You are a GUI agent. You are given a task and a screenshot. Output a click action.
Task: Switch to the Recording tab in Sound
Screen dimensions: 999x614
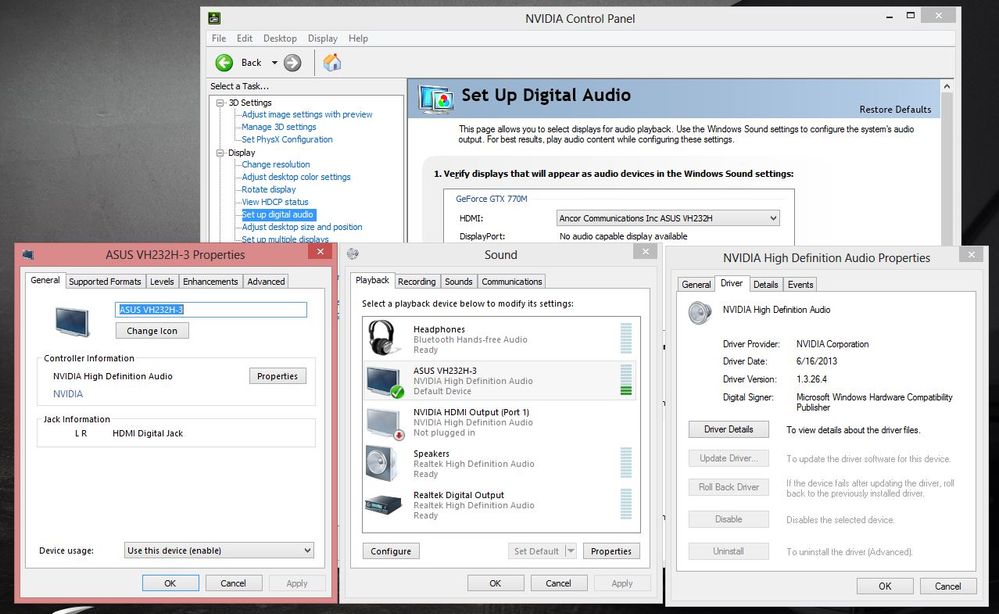[x=417, y=282]
